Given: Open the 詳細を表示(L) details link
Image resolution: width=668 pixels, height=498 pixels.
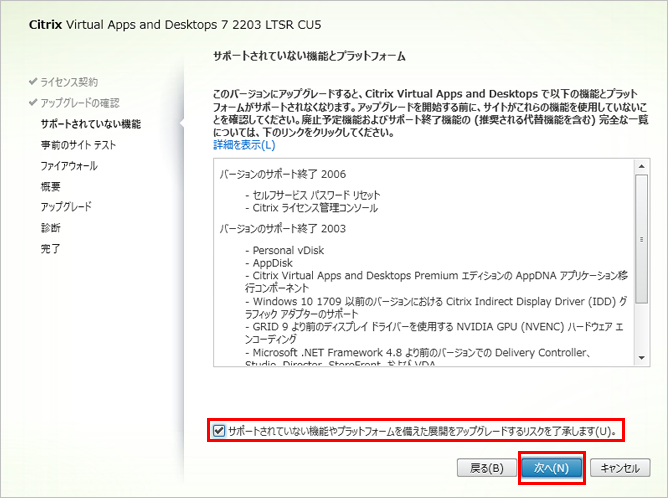Looking at the screenshot, I should [244, 145].
